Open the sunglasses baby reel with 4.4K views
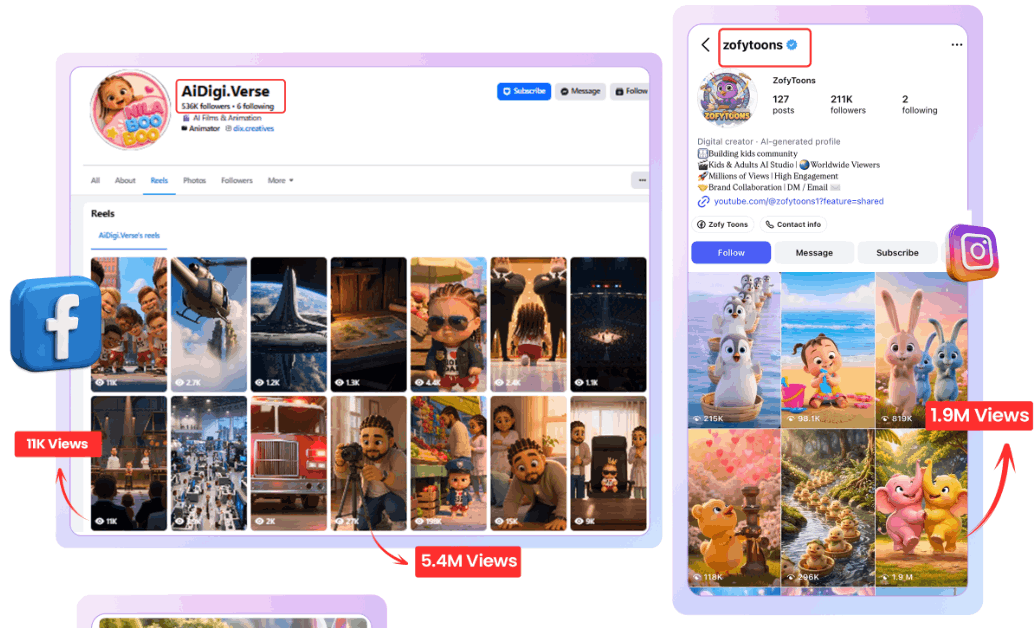Viewport: 1034px width, 628px height. [448, 325]
